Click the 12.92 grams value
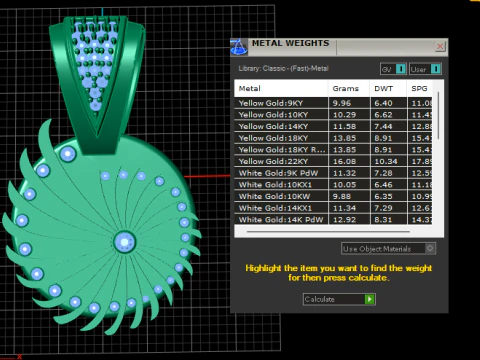This screenshot has width=480, height=360. point(345,220)
